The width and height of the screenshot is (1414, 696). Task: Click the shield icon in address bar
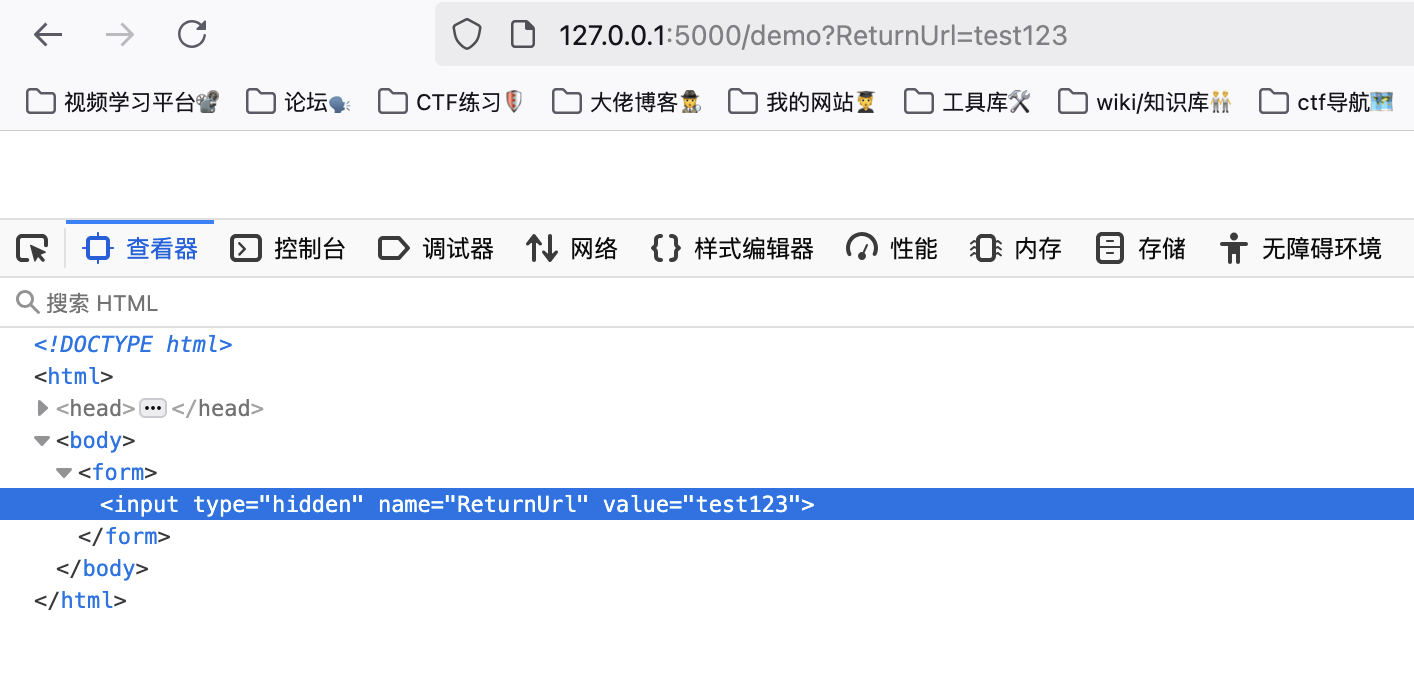[466, 33]
